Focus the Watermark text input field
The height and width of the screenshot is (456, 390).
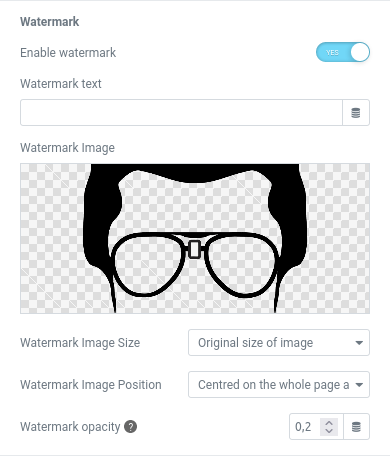[181, 113]
